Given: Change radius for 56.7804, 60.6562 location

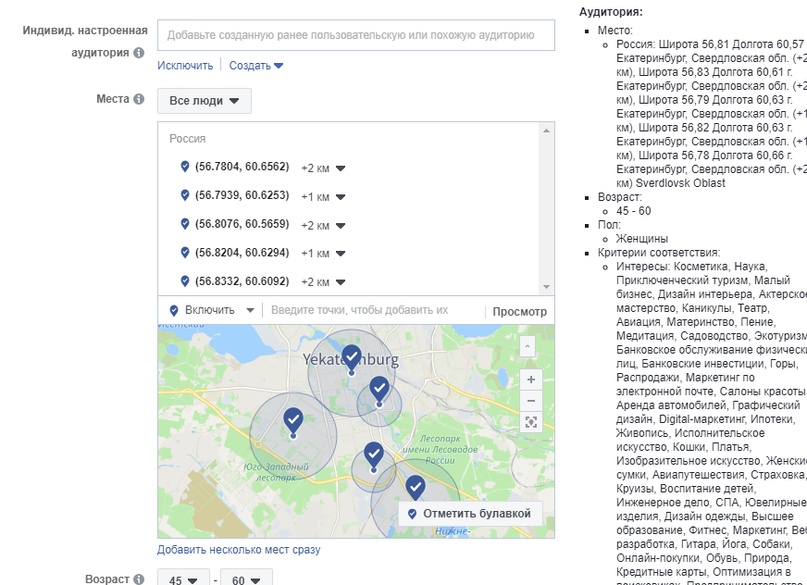Looking at the screenshot, I should click(x=323, y=168).
